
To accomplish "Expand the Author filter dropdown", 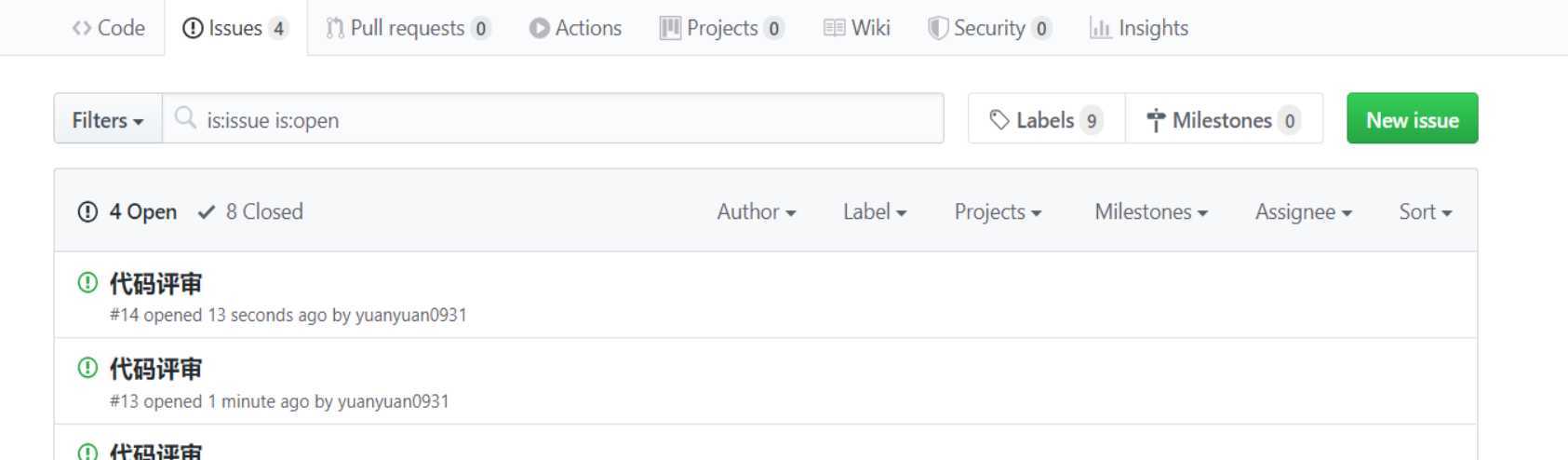I will [757, 211].
